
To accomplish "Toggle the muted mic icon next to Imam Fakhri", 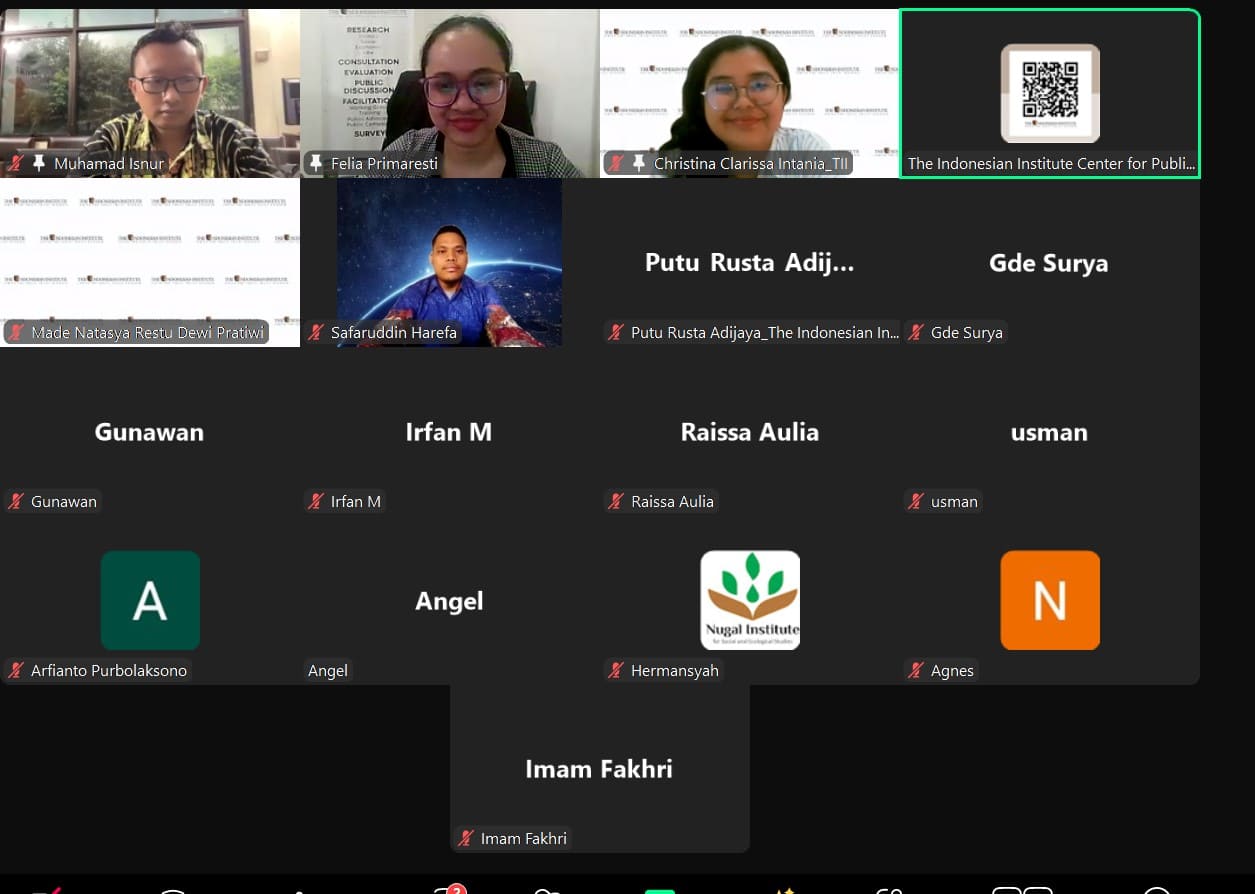I will (467, 839).
